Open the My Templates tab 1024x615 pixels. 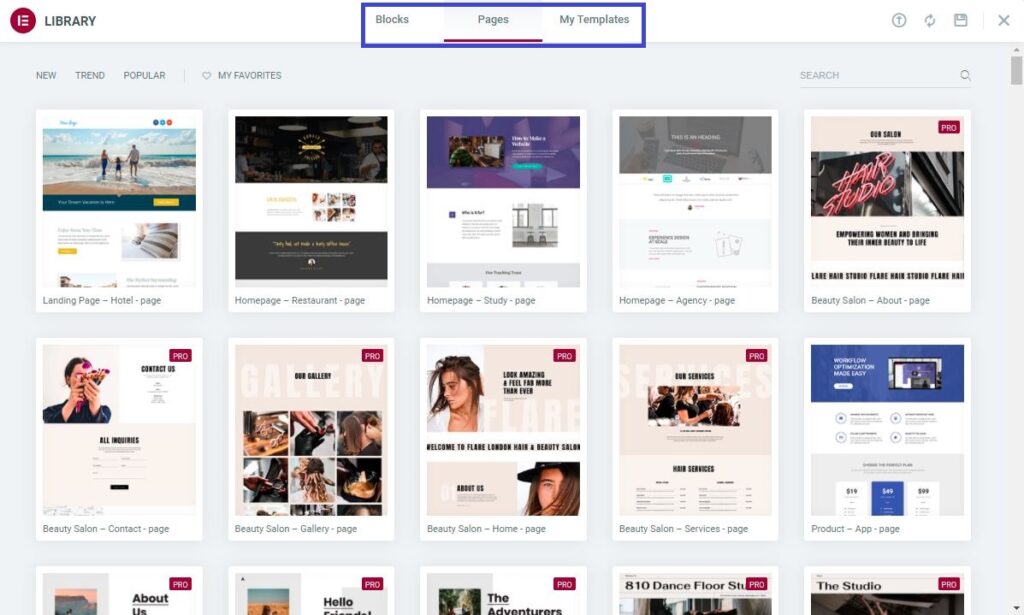pos(594,20)
